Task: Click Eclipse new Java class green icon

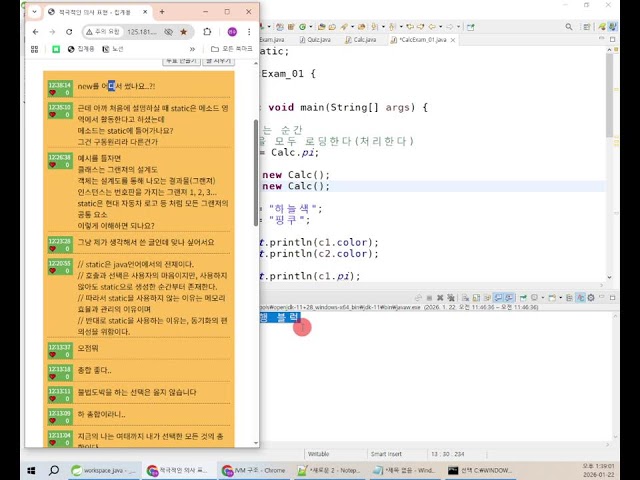Action: 302,27
